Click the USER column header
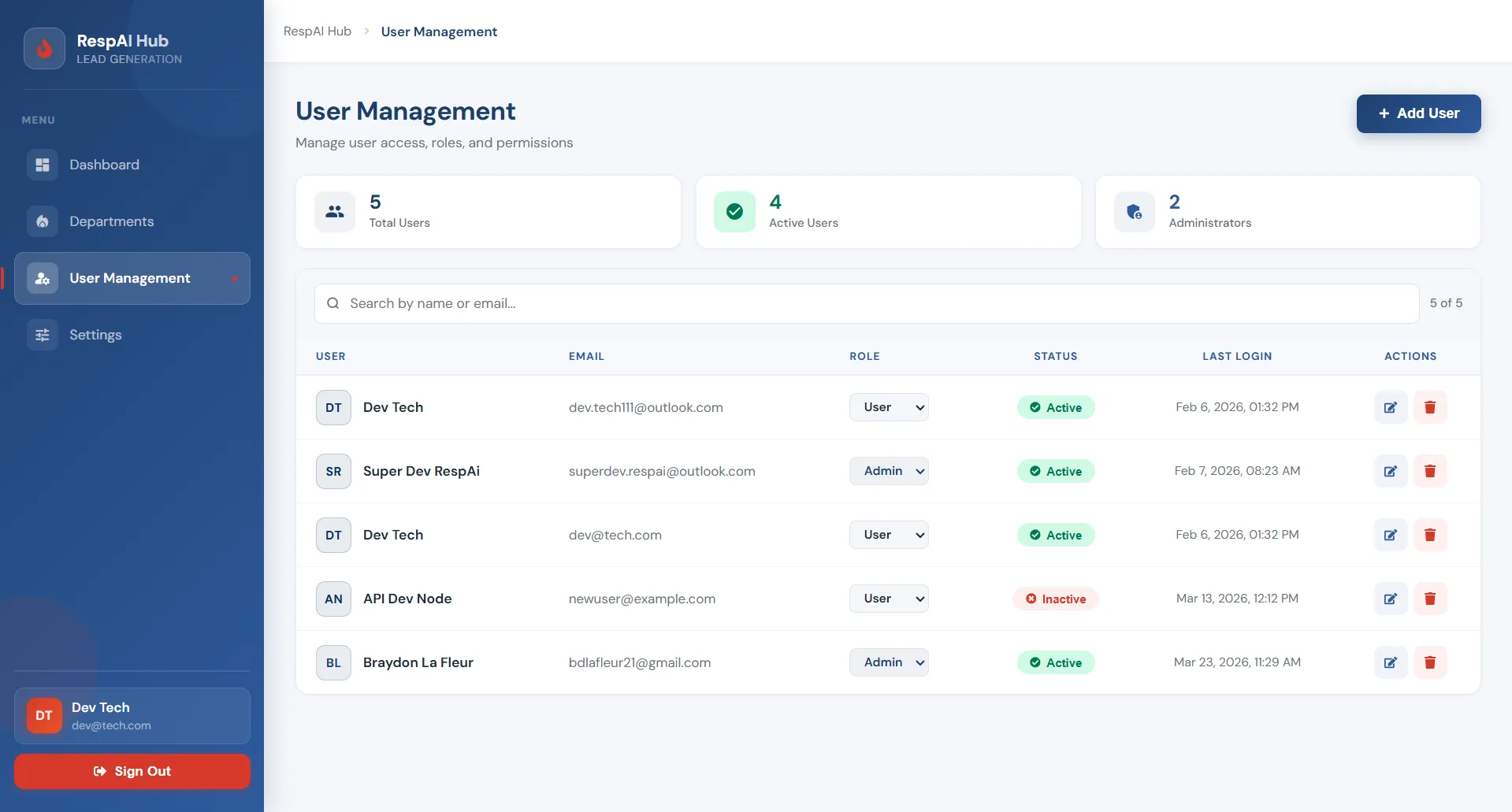Image resolution: width=1512 pixels, height=812 pixels. [x=331, y=356]
